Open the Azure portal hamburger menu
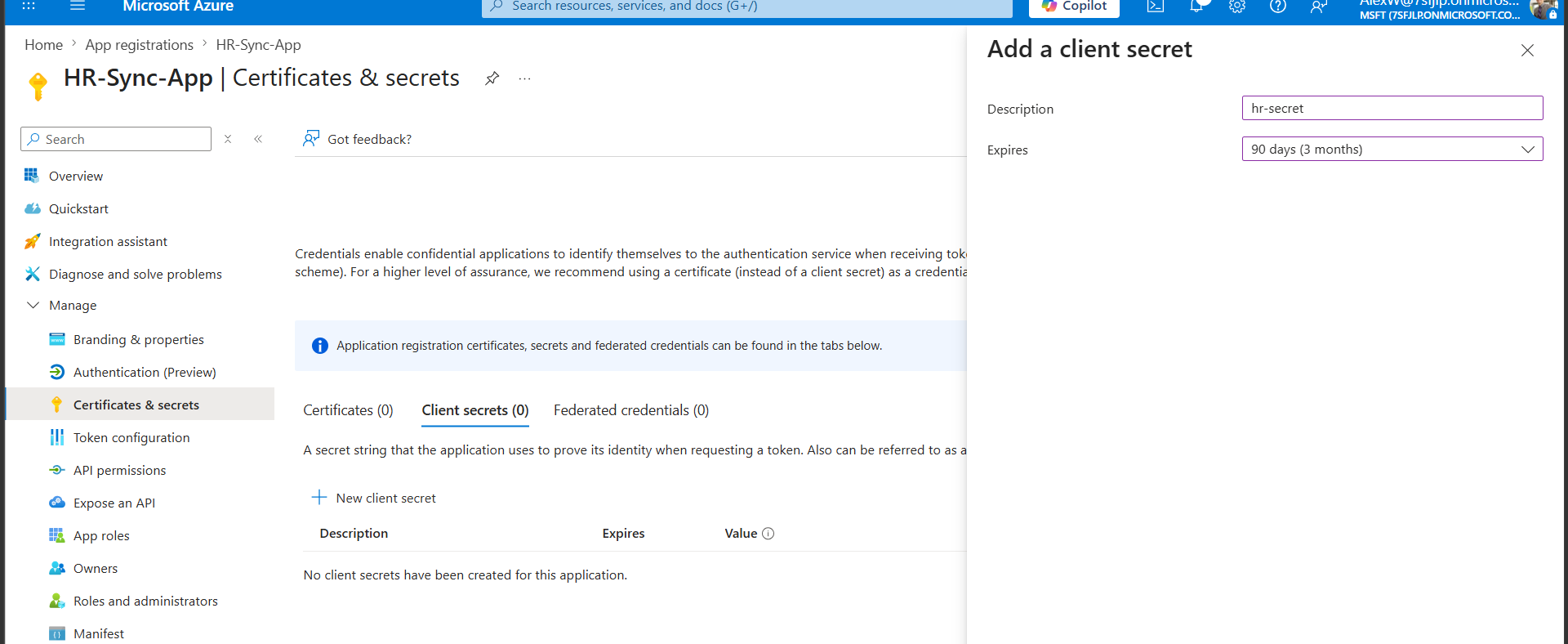This screenshot has width=1568, height=644. [x=78, y=6]
